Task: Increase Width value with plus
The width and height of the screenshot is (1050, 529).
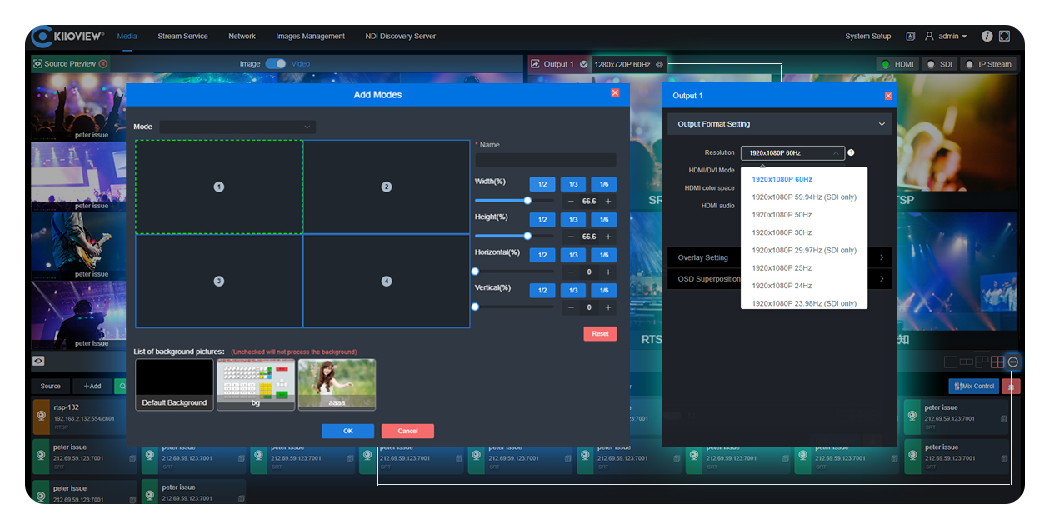Action: (608, 201)
